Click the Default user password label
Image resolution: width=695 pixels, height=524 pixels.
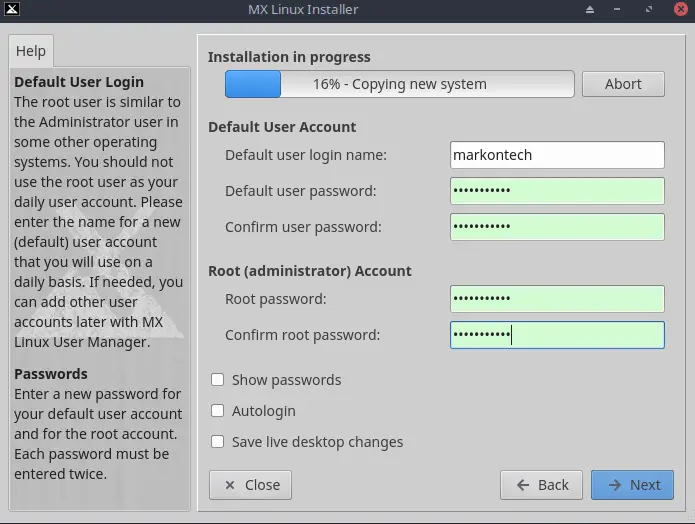[x=301, y=191]
